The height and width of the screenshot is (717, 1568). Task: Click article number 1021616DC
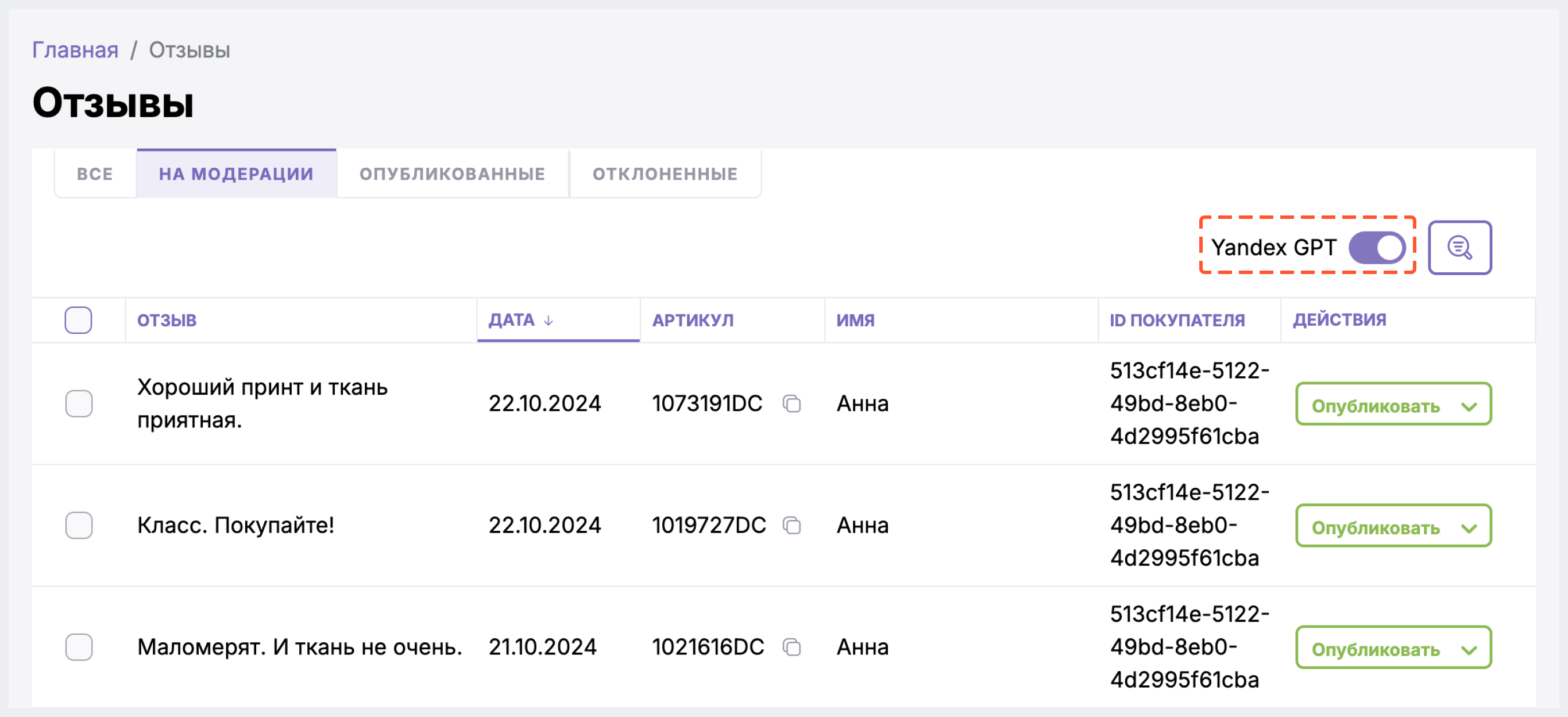(x=708, y=647)
